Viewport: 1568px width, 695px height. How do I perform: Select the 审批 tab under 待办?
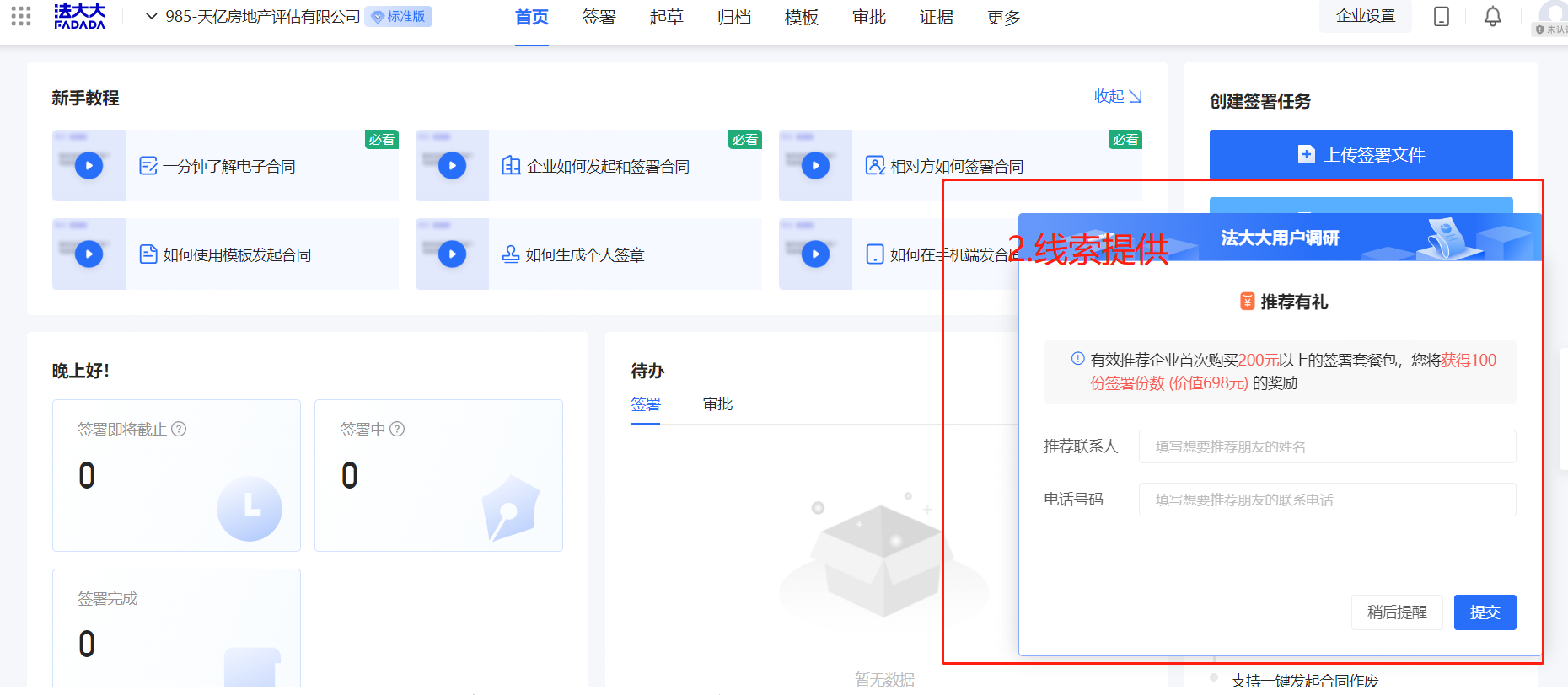click(718, 404)
